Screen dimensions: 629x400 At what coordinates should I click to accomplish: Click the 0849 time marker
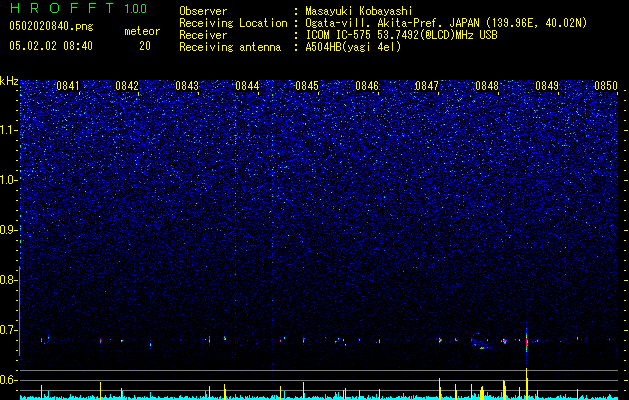click(547, 86)
